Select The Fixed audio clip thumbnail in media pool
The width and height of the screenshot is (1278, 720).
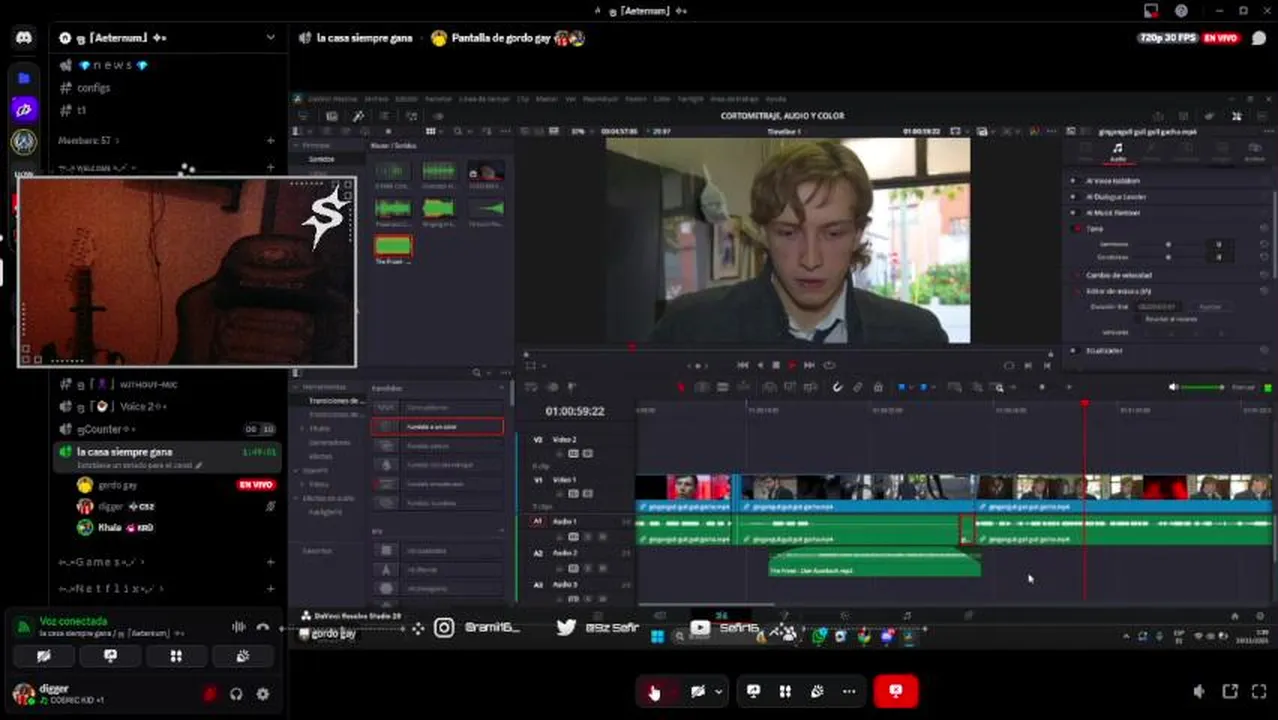tap(393, 246)
